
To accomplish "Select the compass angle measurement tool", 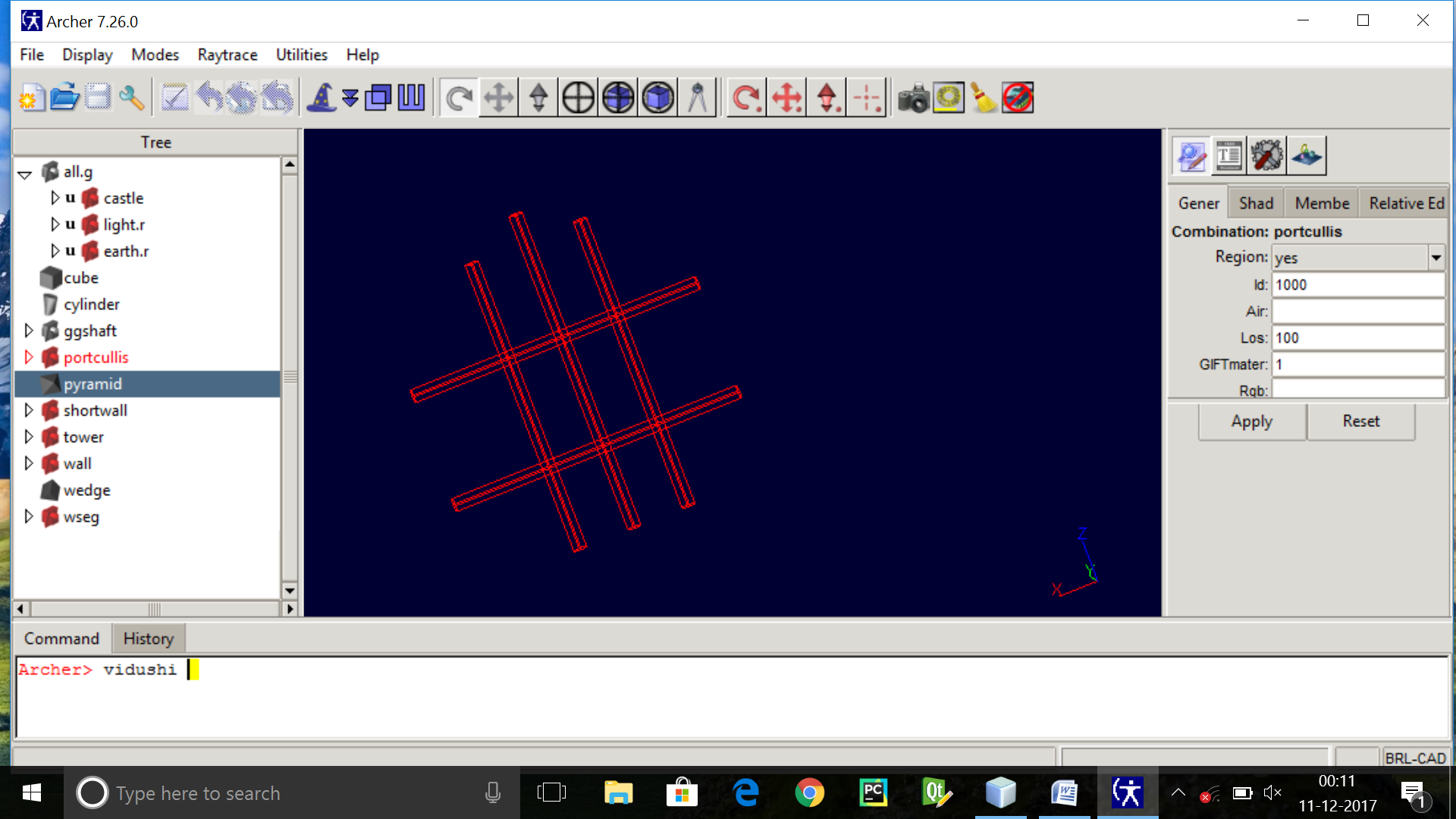I will [x=698, y=97].
